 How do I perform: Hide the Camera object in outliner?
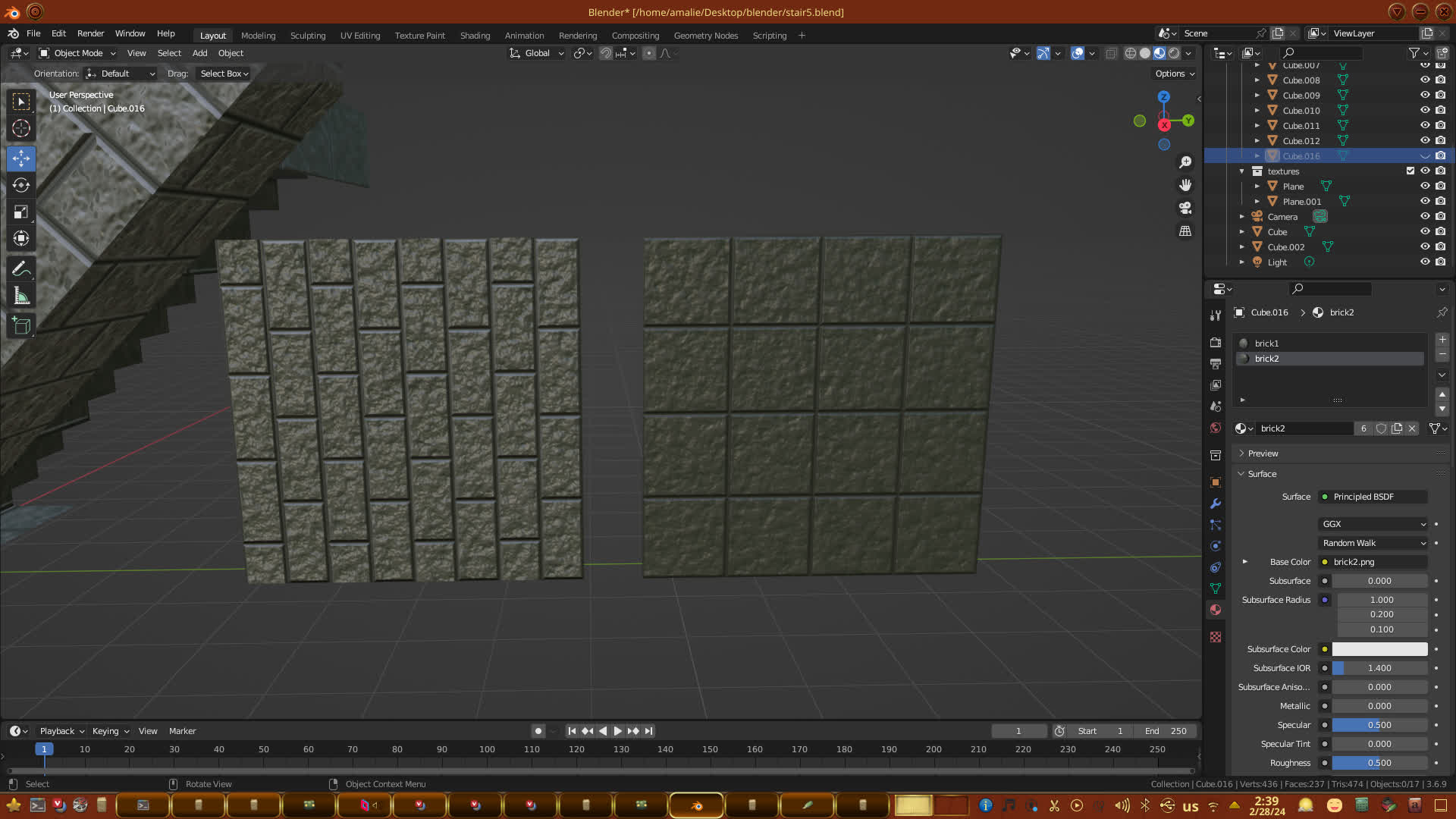pyautogui.click(x=1425, y=216)
